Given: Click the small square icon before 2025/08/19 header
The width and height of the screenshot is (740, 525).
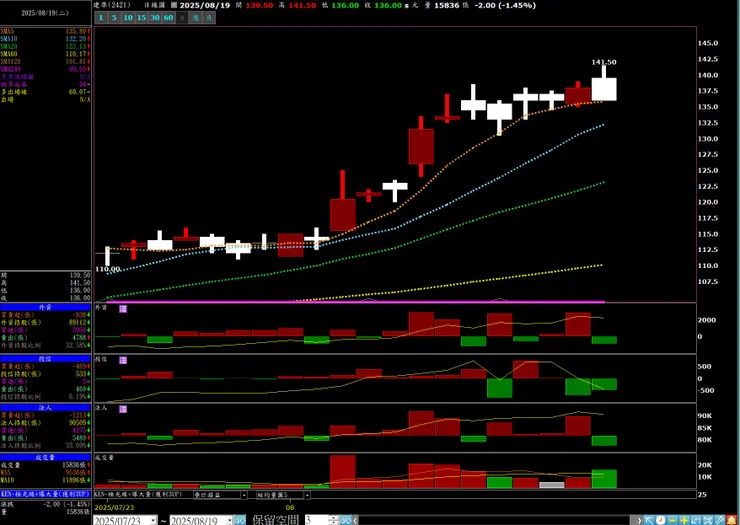Looking at the screenshot, I should pos(174,6).
